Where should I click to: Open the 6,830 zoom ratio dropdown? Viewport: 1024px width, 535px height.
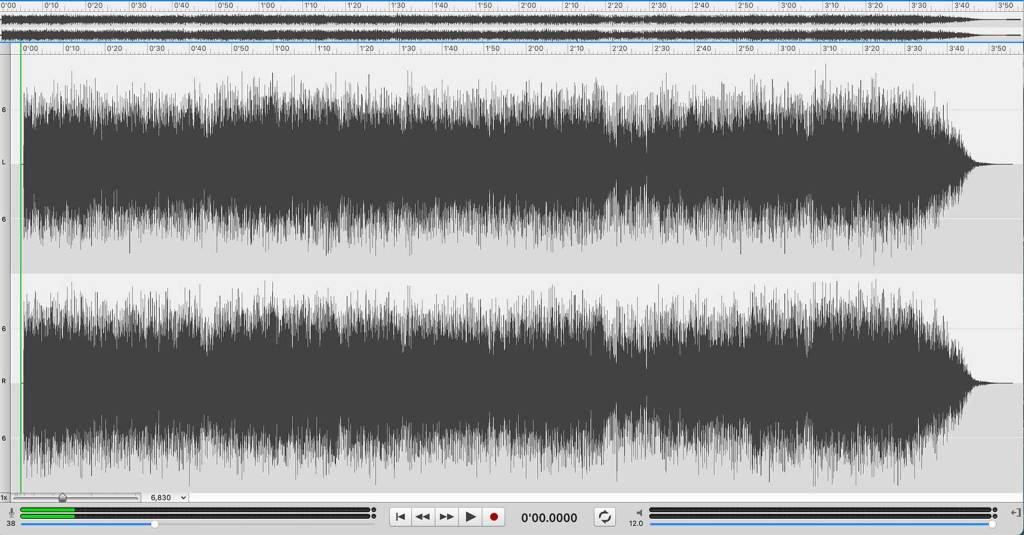[168, 497]
